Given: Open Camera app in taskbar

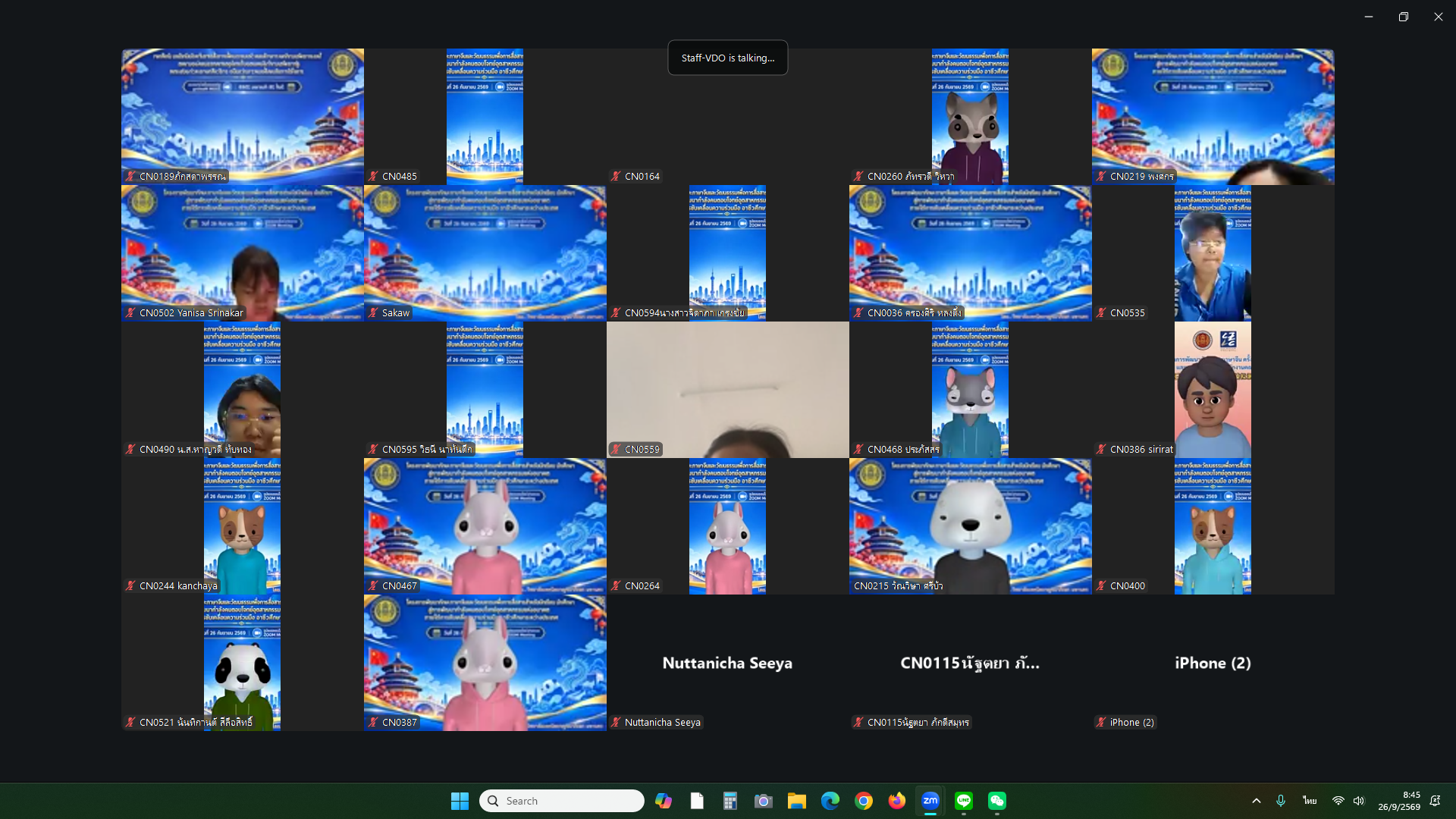Looking at the screenshot, I should click(x=764, y=801).
